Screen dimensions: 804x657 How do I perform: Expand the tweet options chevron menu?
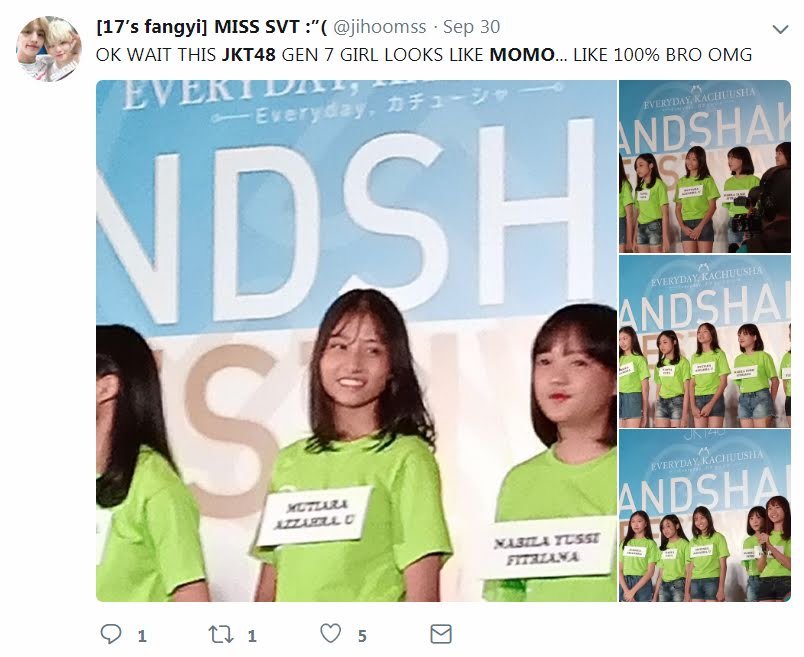coord(780,29)
